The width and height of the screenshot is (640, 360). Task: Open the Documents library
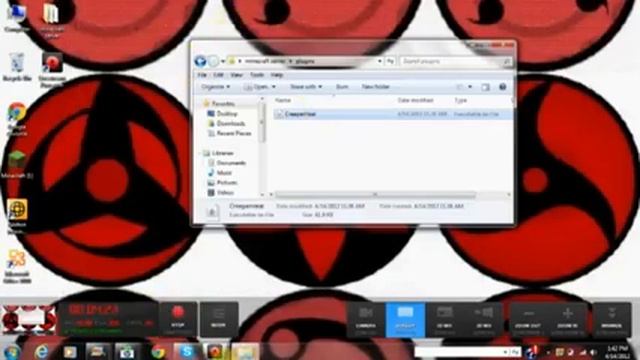click(x=231, y=163)
